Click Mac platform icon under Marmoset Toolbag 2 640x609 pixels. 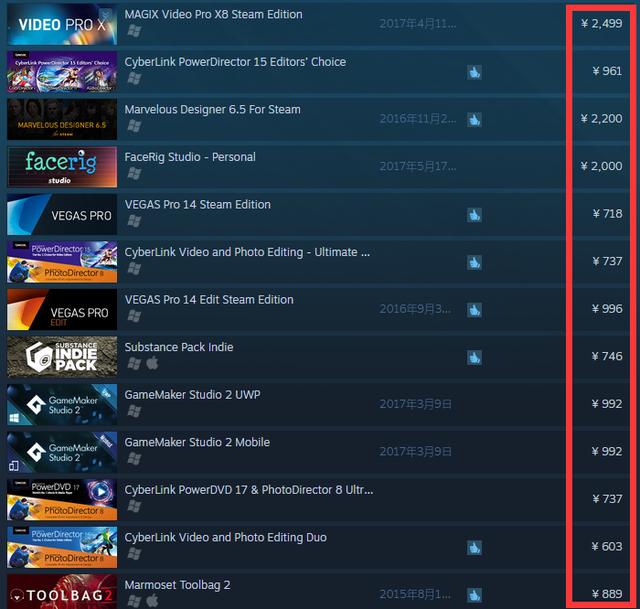[x=152, y=600]
